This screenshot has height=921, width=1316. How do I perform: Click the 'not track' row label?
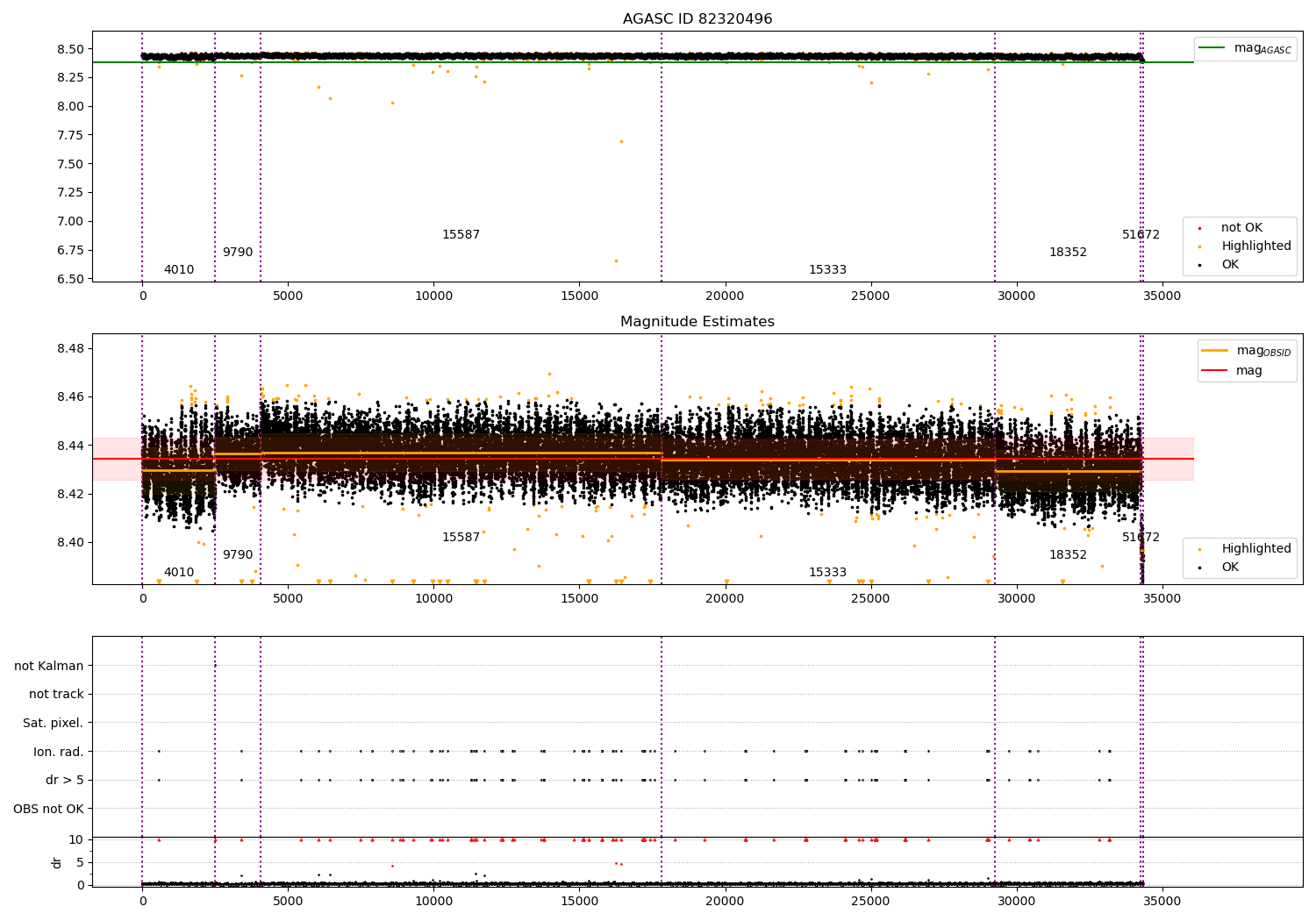pos(56,694)
